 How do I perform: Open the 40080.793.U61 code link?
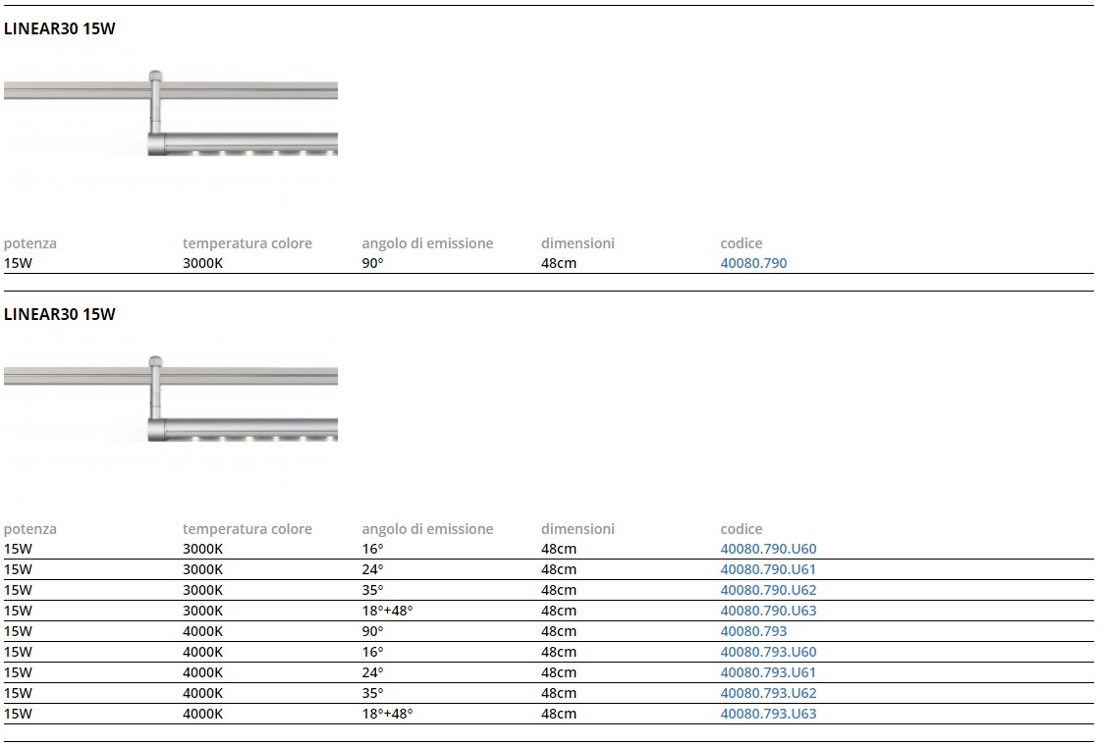(768, 673)
